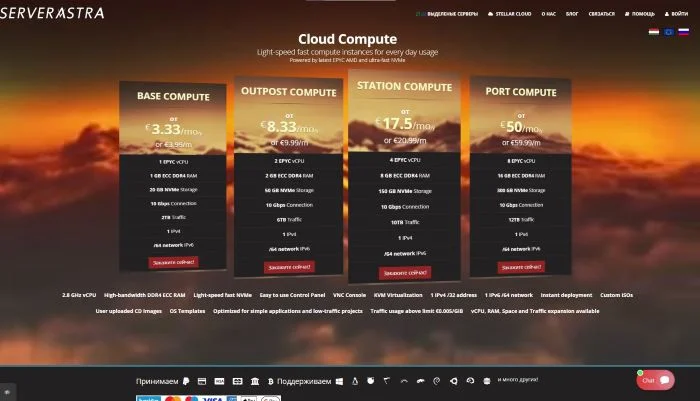Screen dimensions: 700x401
Task: Switch language with Russian flag
Action: point(683,32)
